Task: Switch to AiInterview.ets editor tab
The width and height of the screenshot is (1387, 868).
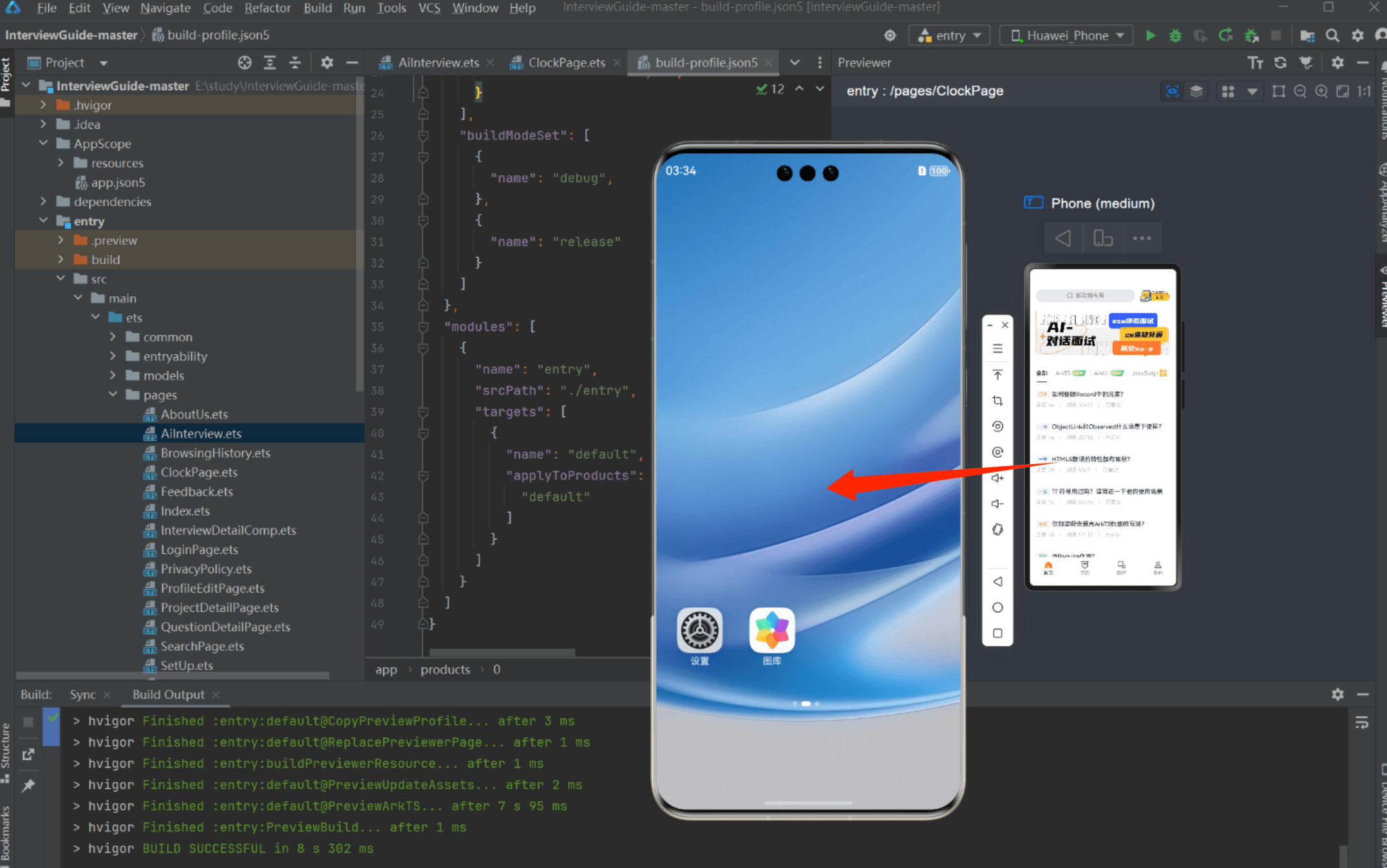Action: (438, 62)
